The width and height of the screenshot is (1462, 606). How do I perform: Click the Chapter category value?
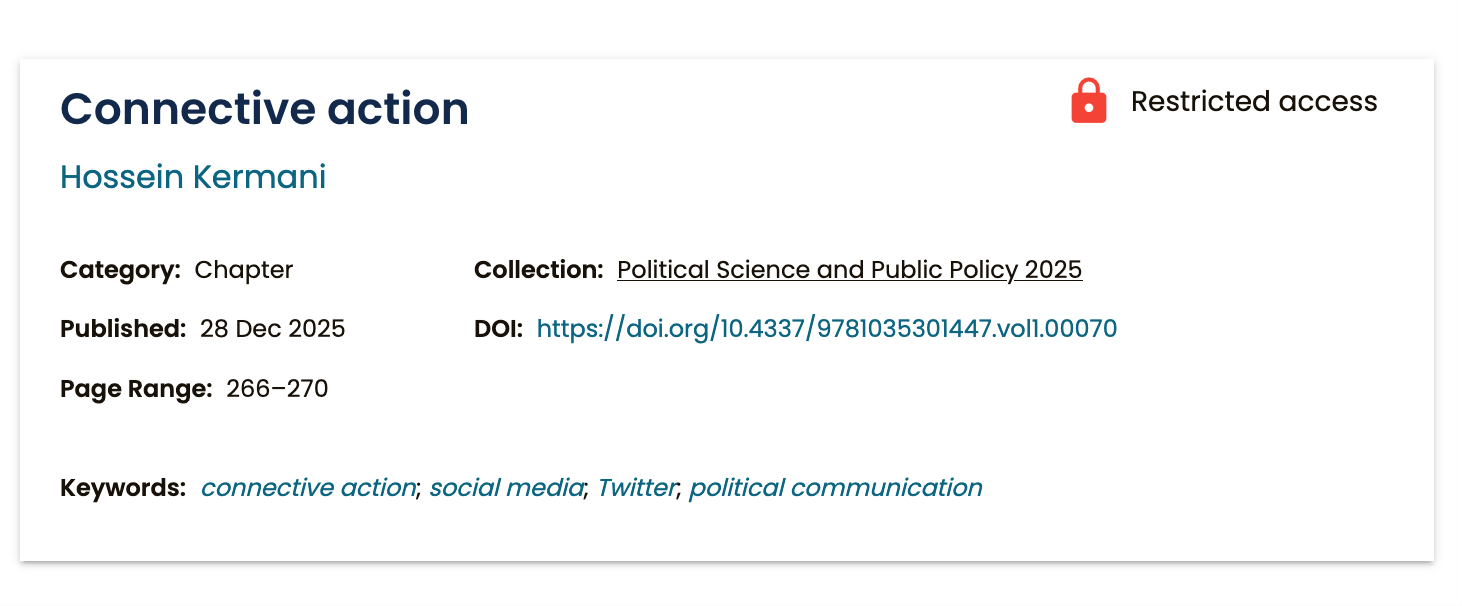pyautogui.click(x=244, y=270)
